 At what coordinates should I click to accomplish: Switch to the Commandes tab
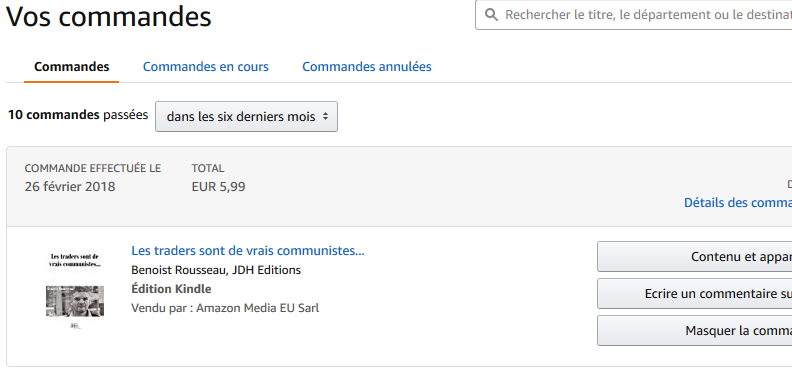click(x=72, y=67)
